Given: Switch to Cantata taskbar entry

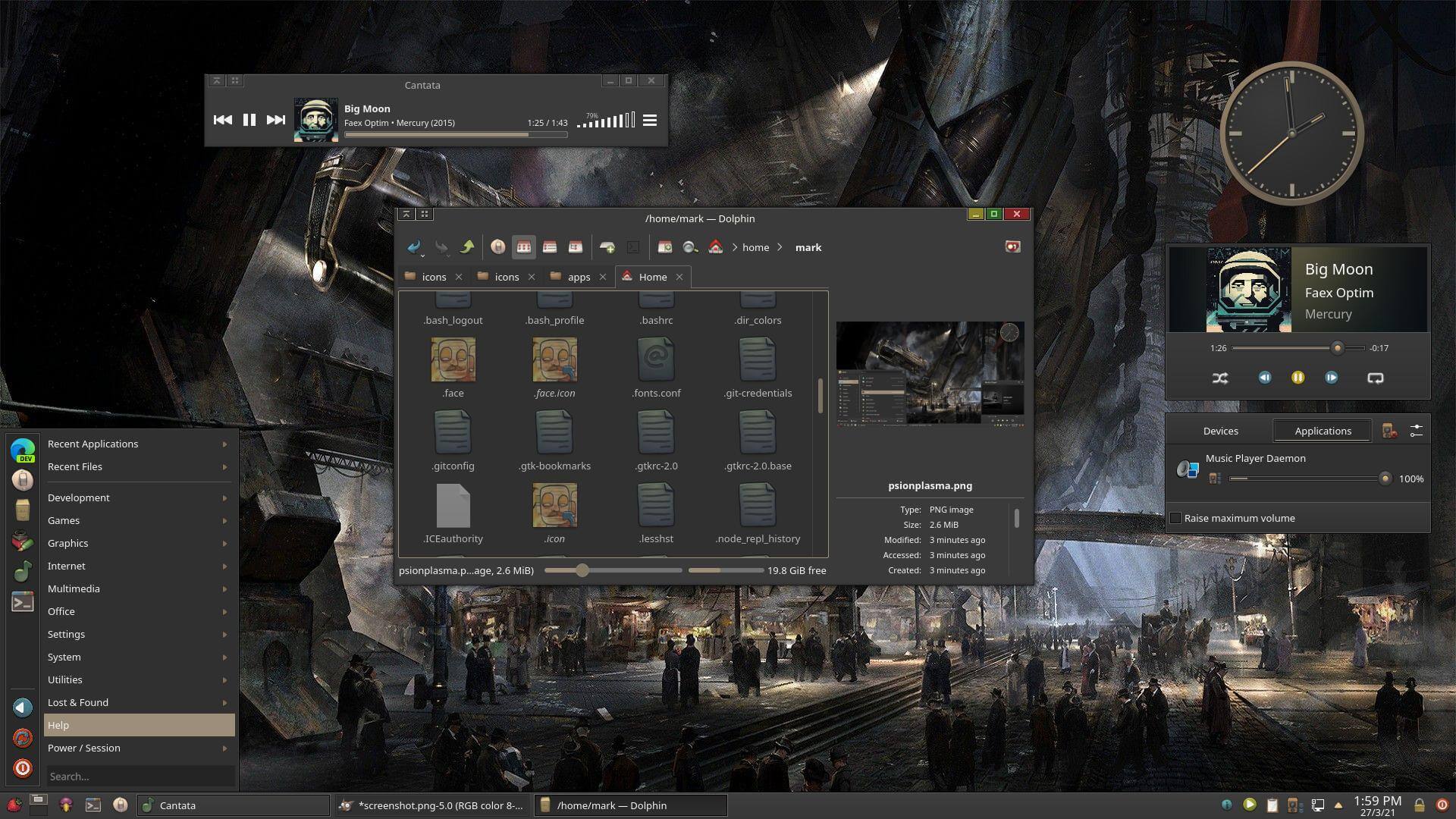Looking at the screenshot, I should [x=233, y=805].
